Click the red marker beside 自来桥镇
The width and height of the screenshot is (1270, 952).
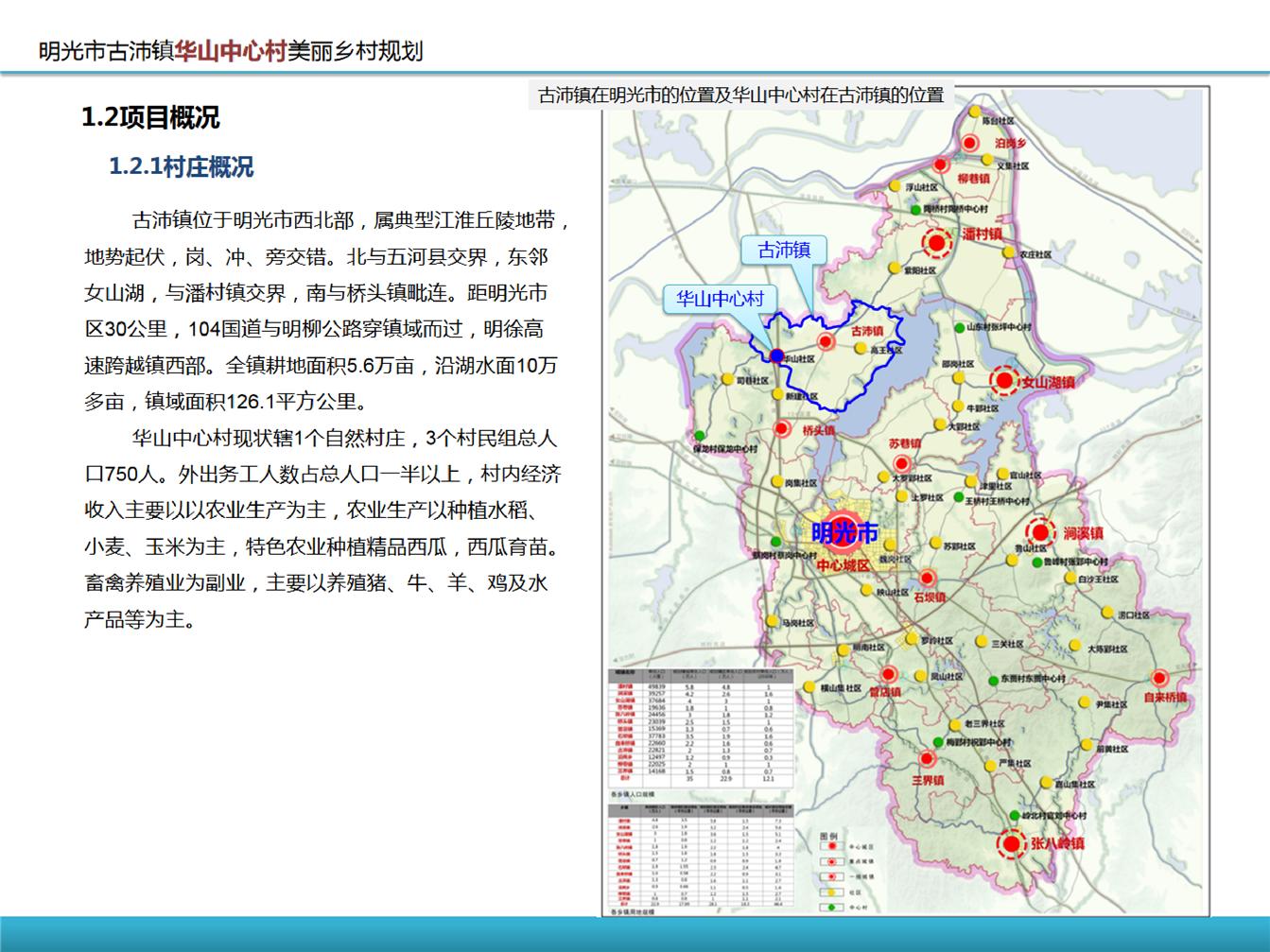[1159, 678]
